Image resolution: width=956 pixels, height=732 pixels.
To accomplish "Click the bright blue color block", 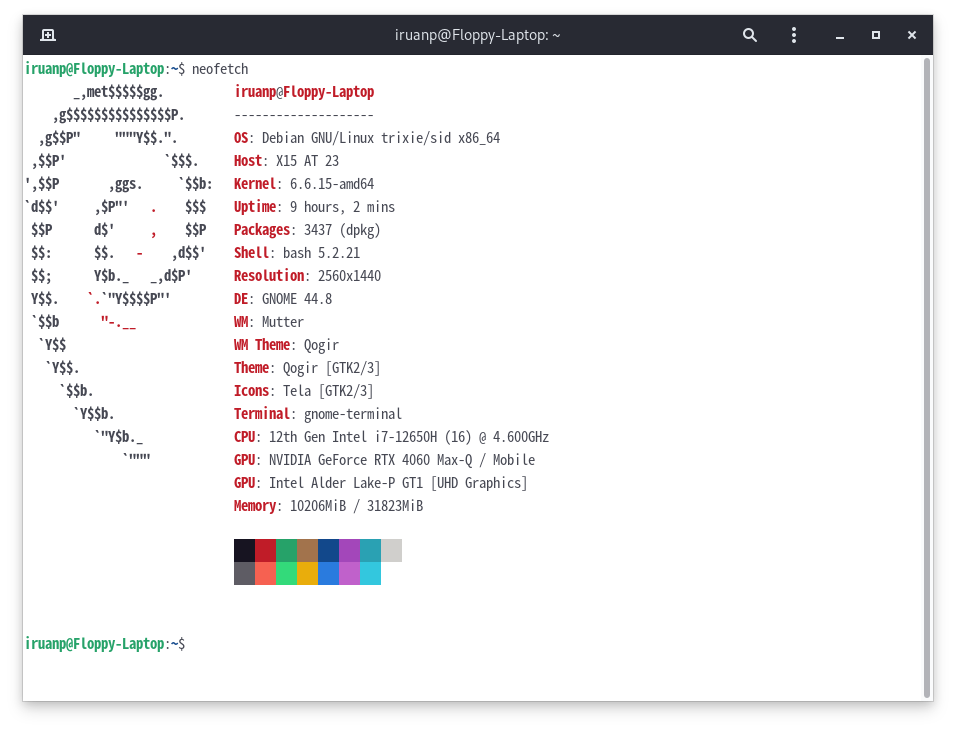I will (329, 574).
